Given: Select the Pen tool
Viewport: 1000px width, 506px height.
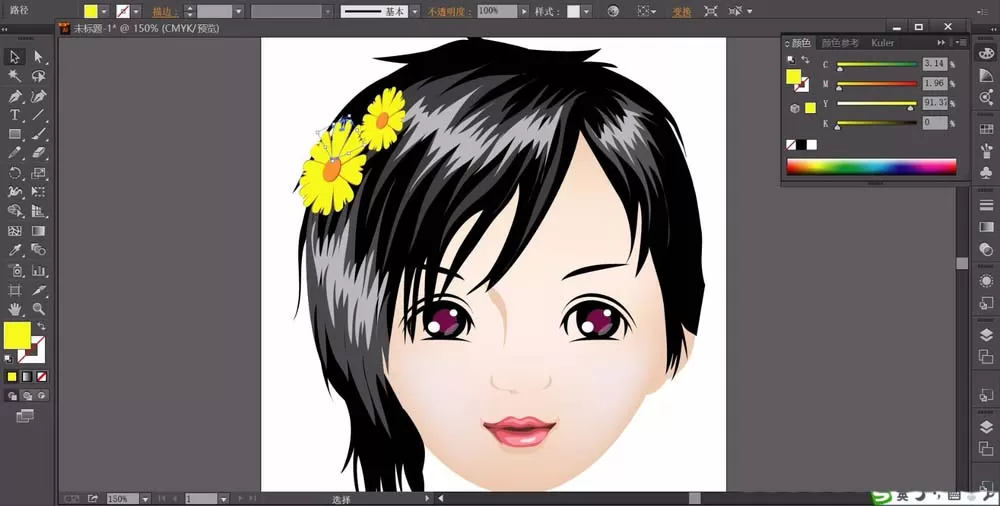Looking at the screenshot, I should click(x=15, y=96).
